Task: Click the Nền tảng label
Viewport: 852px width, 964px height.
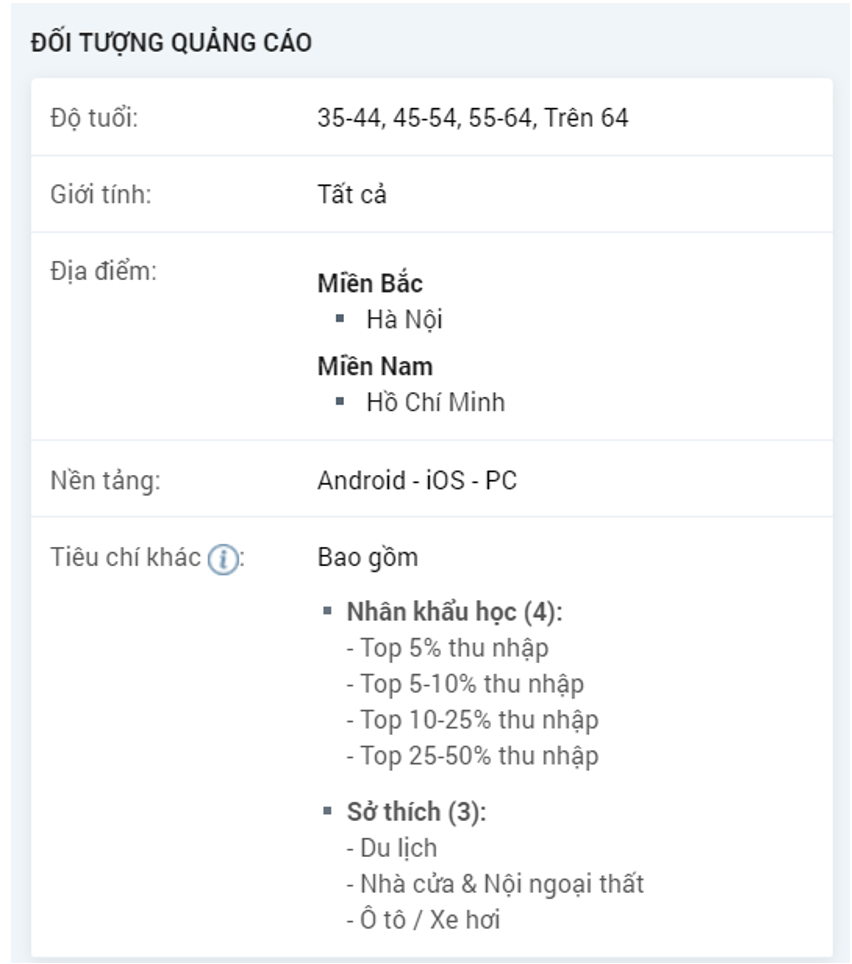Action: coord(105,480)
